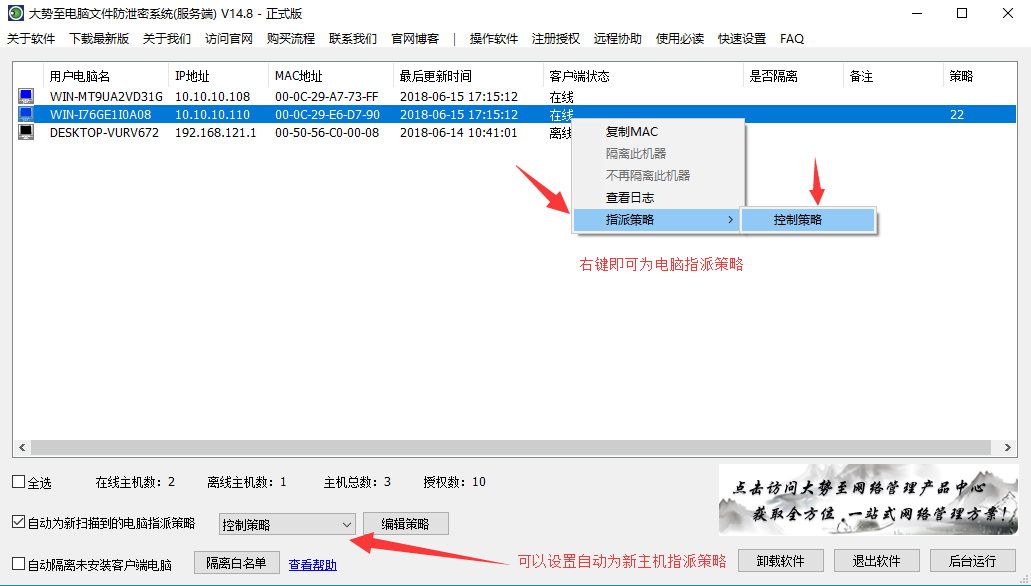This screenshot has height=586, width=1031.
Task: Click the horizontal scrollbar's right arrow
Action: [x=1008, y=449]
